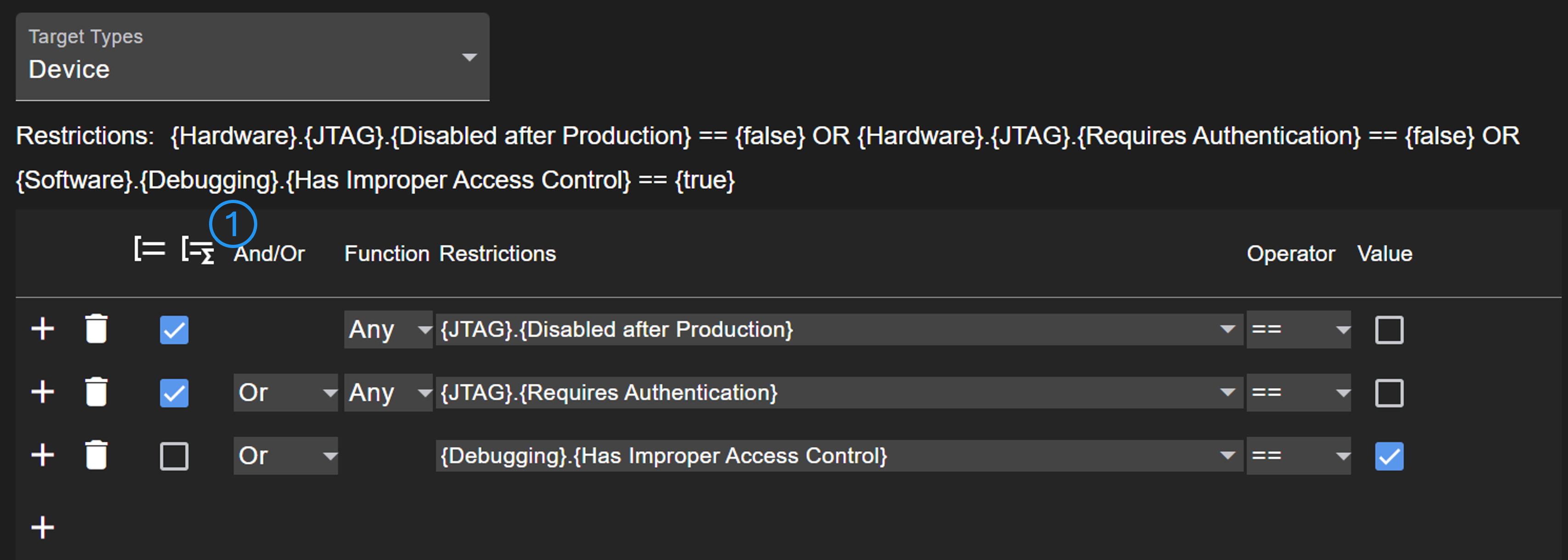Click the bracket sum icon in header

click(x=197, y=251)
